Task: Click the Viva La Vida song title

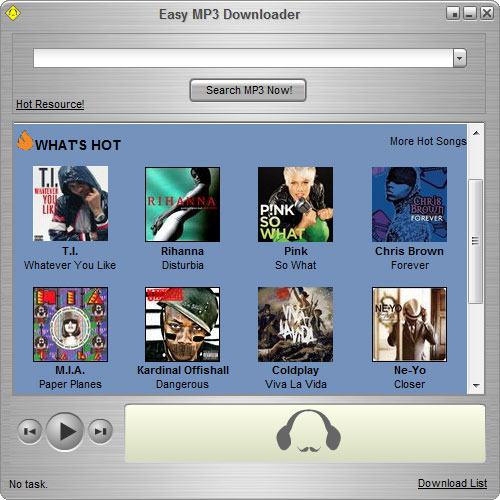Action: 296,384
